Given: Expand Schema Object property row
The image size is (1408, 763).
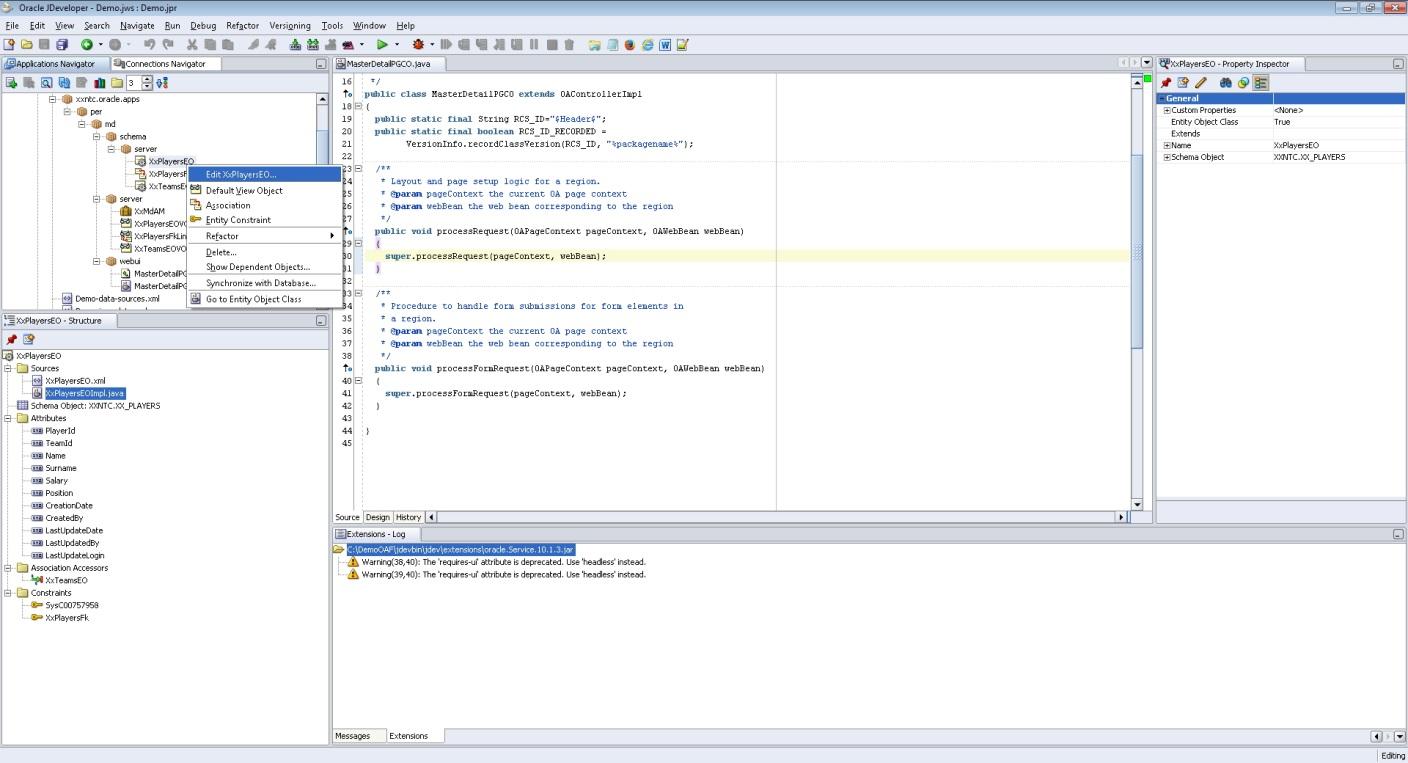Looking at the screenshot, I should (x=1167, y=157).
